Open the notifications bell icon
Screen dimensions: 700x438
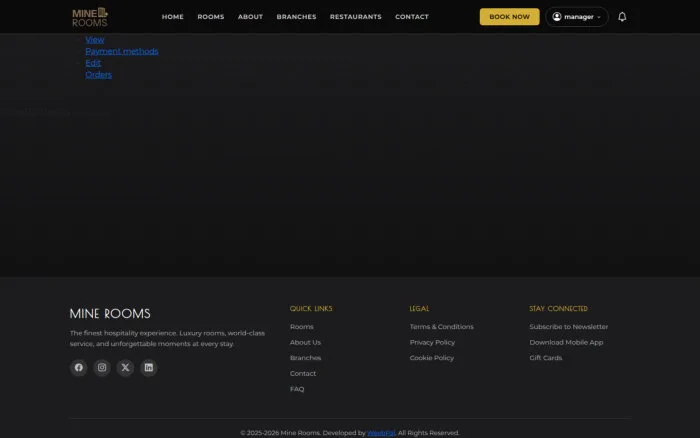pos(622,17)
